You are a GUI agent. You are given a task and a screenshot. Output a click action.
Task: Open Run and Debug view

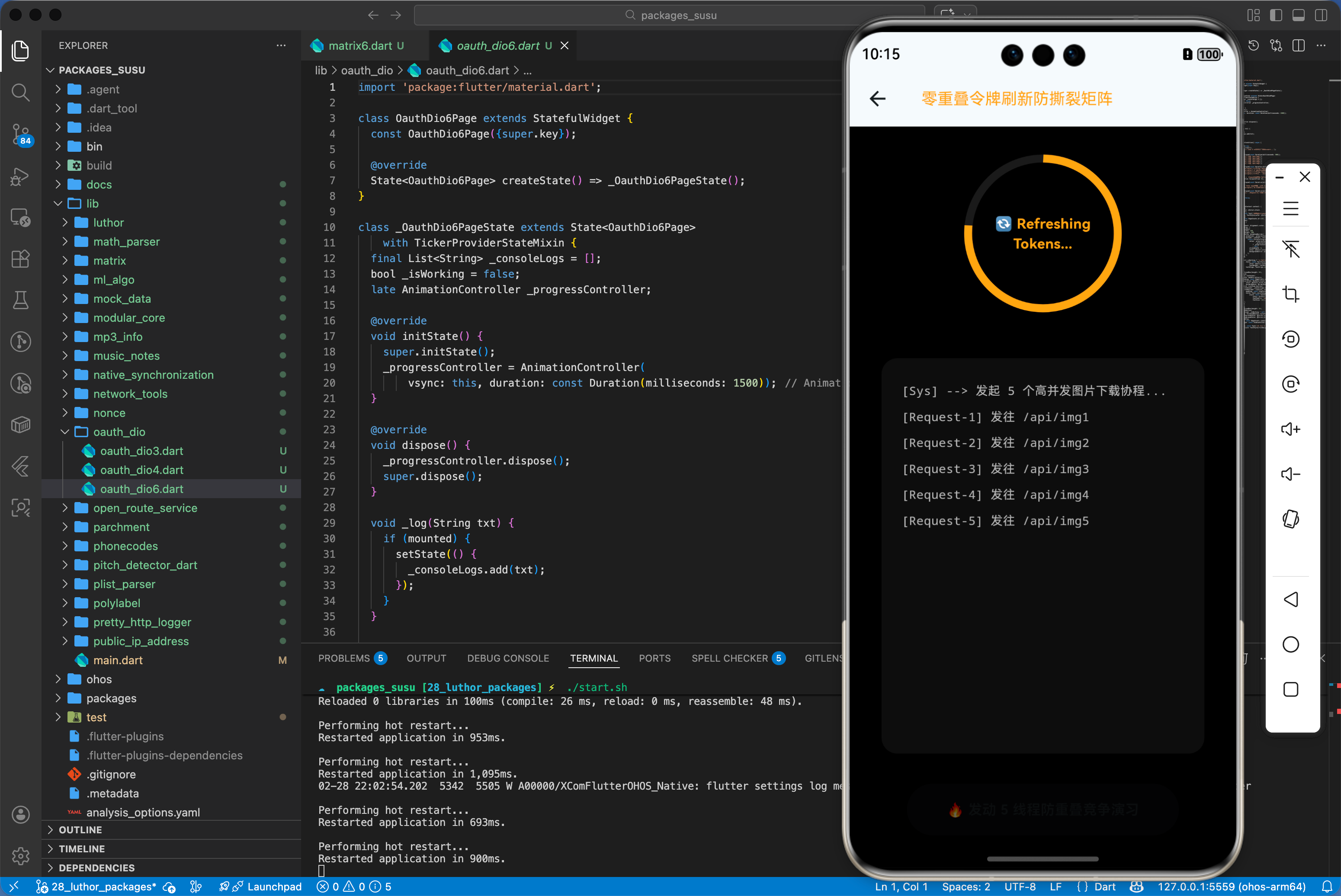point(21,176)
